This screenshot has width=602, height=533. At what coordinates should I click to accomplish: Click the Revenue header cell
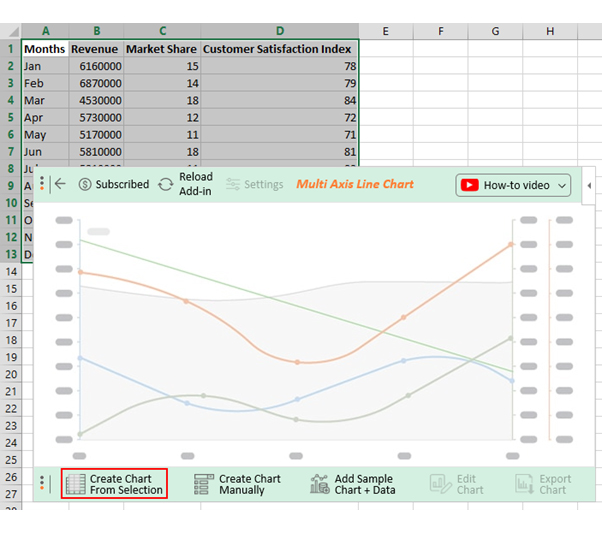96,49
